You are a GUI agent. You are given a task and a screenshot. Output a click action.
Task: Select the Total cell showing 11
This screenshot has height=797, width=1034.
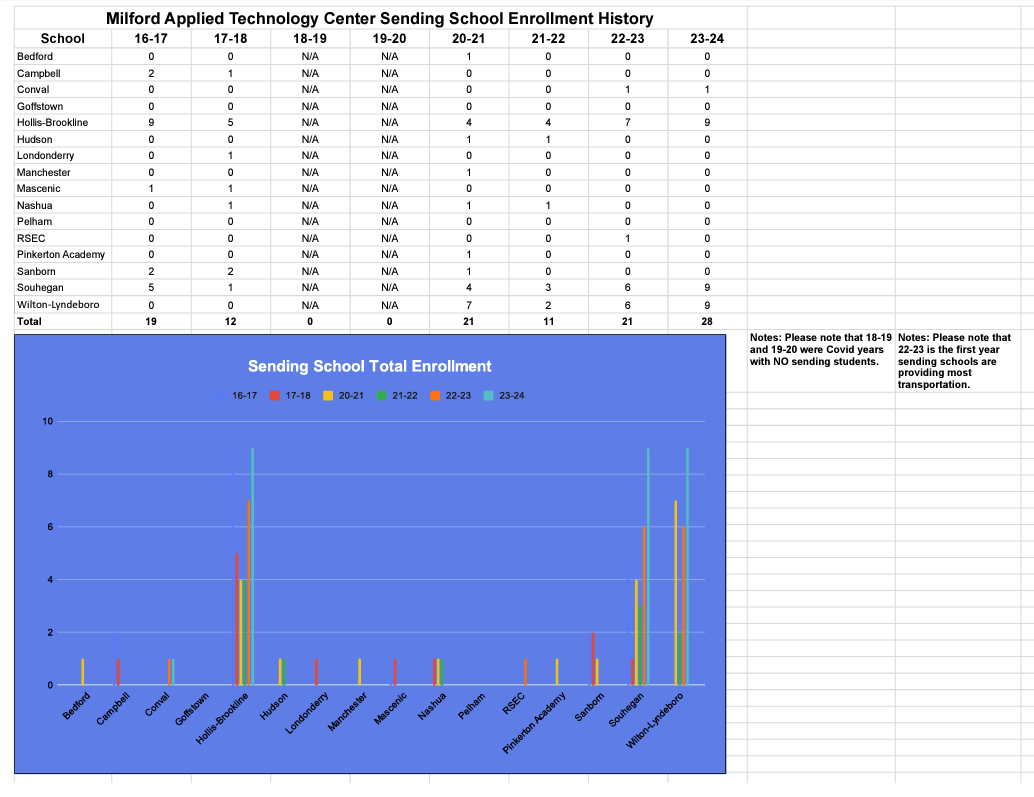click(x=548, y=321)
